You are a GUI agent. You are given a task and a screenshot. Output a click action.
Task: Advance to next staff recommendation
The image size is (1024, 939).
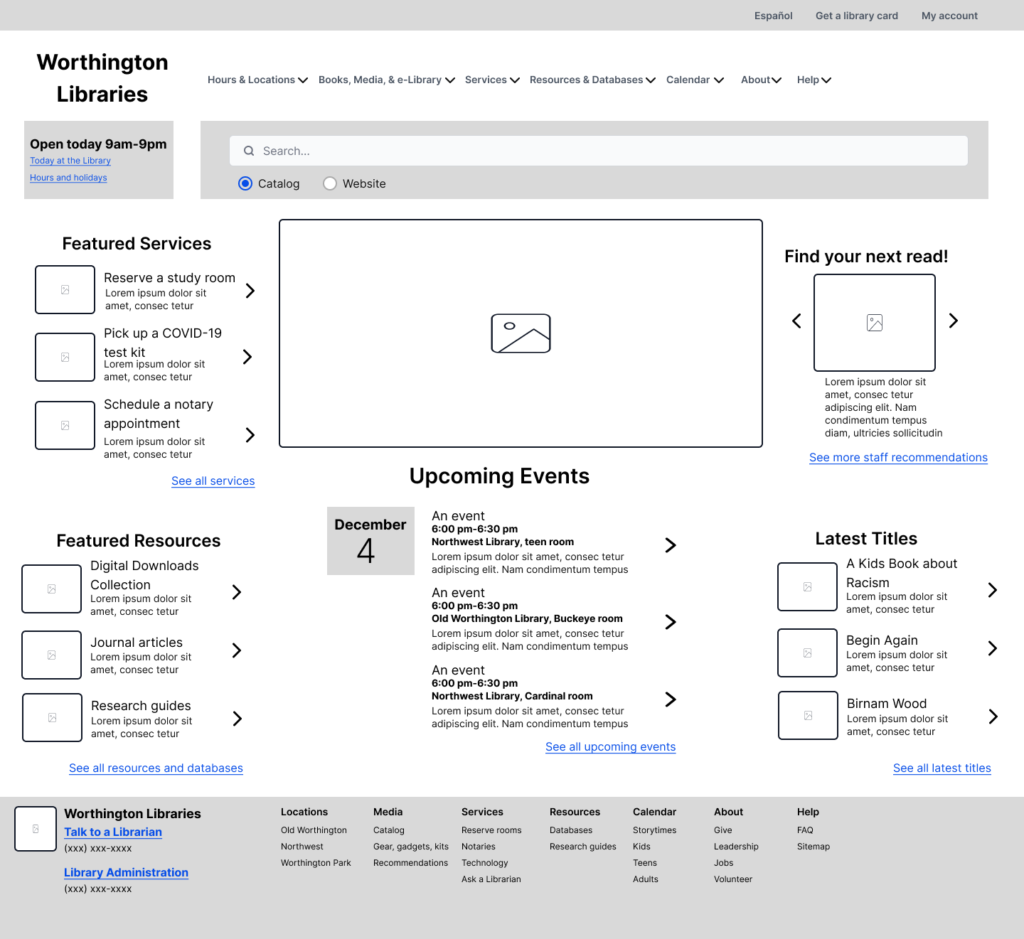pyautogui.click(x=953, y=321)
